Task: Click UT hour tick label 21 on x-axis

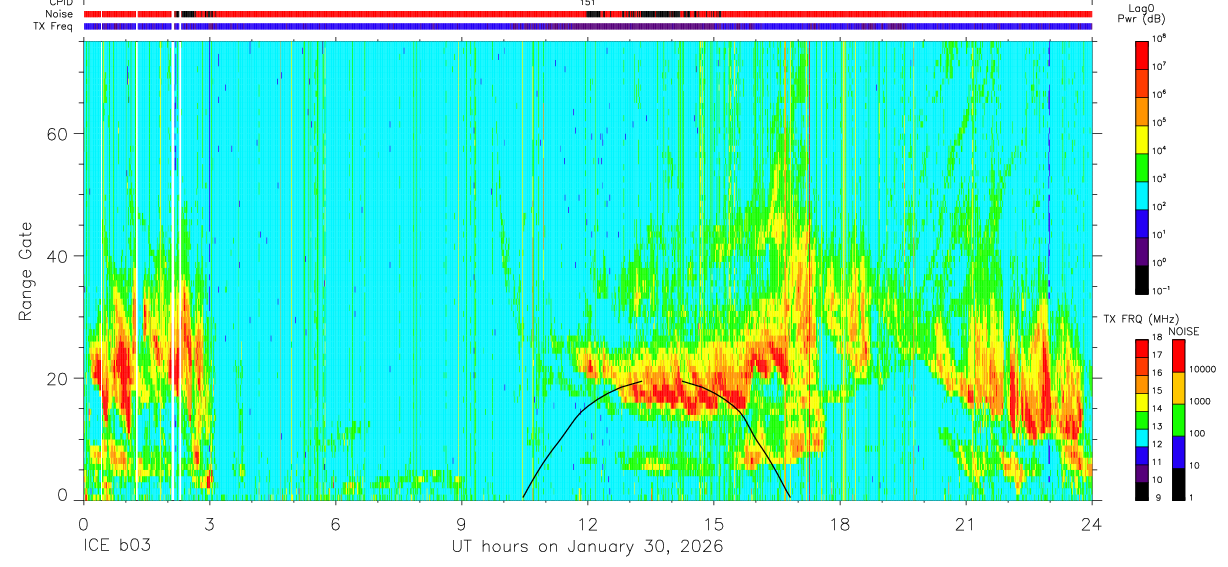Action: (x=966, y=524)
